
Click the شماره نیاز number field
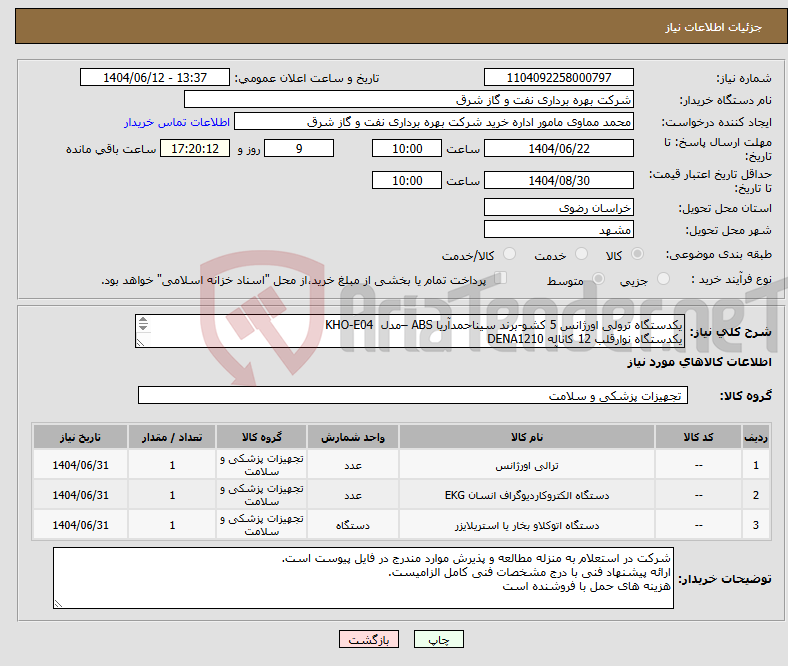pyautogui.click(x=558, y=78)
